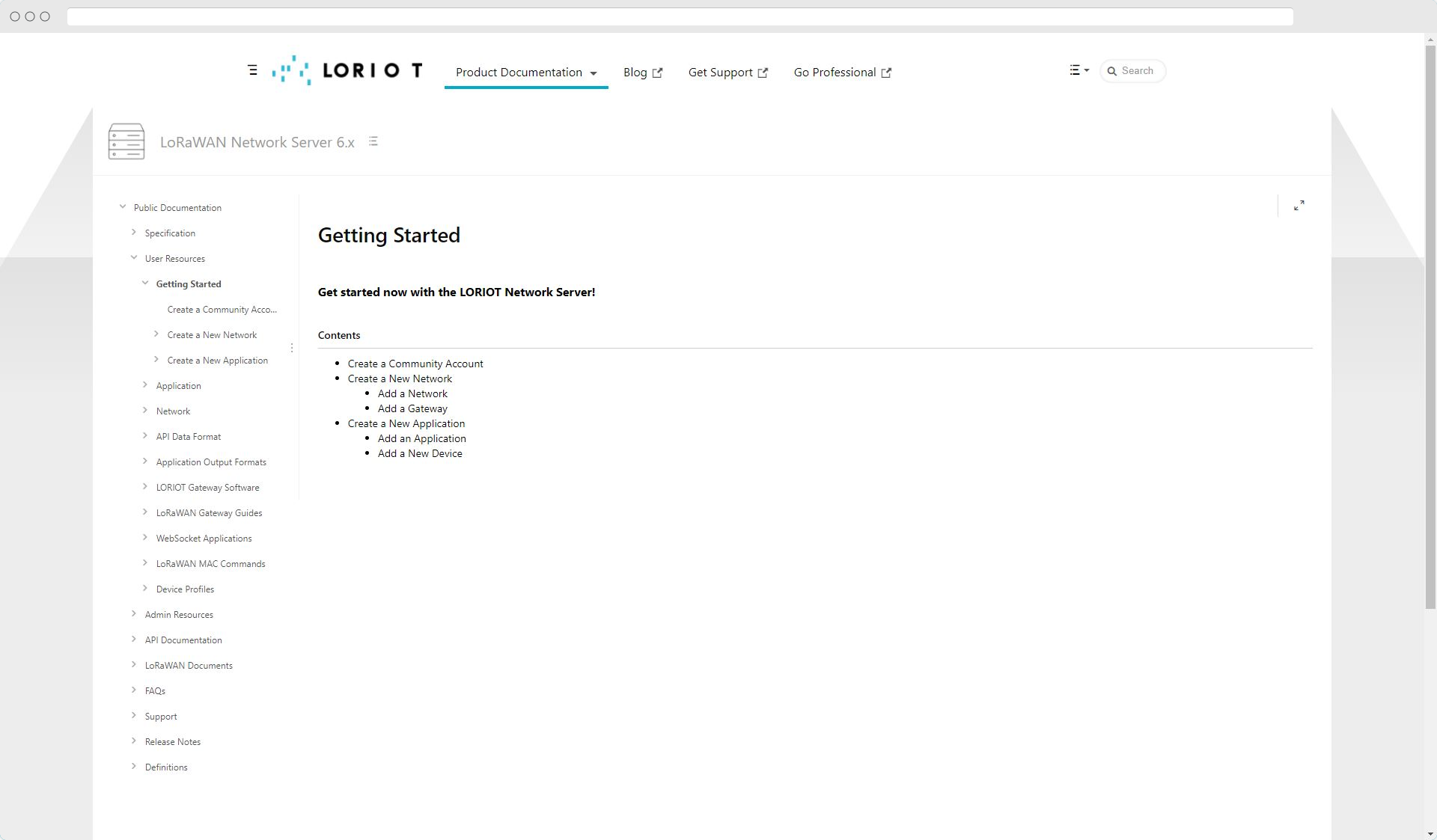Expand Admin Resources node
This screenshot has height=840, width=1437.
(134, 614)
